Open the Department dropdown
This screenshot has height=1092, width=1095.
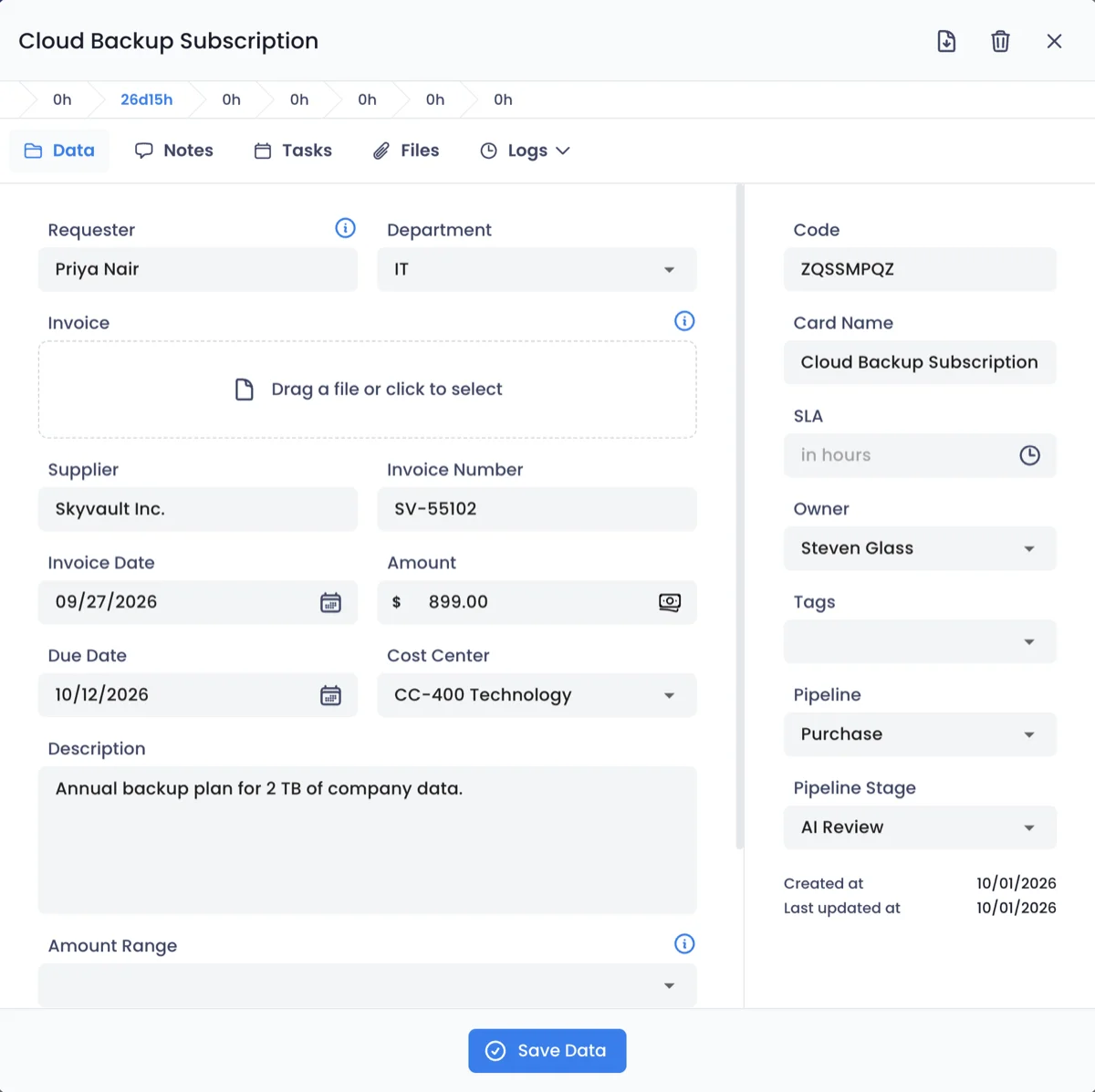click(537, 269)
